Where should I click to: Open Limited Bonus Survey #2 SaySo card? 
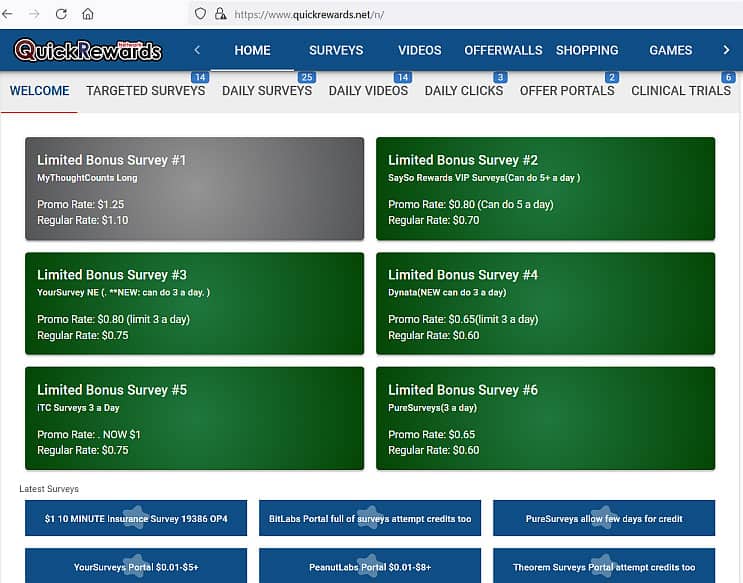pyautogui.click(x=545, y=189)
